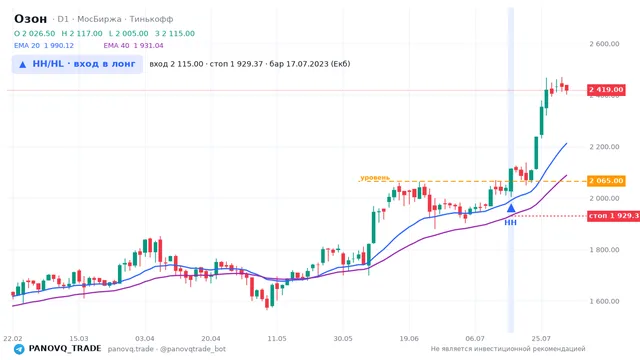640x360 pixels.
Task: Click the HH/HL long entry badge
Action: tap(77, 64)
